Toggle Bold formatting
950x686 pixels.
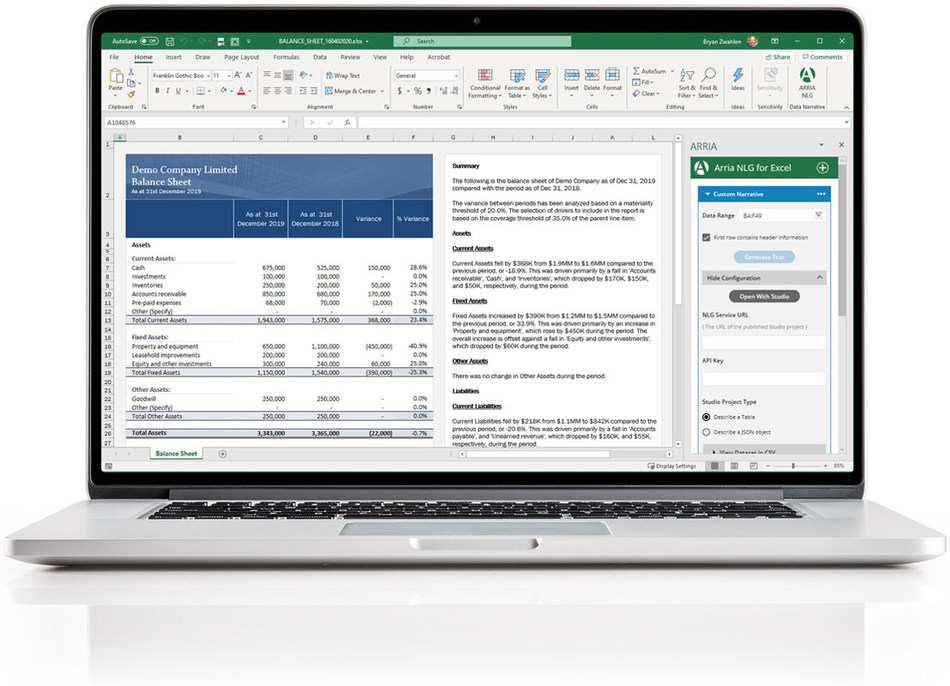[x=157, y=91]
